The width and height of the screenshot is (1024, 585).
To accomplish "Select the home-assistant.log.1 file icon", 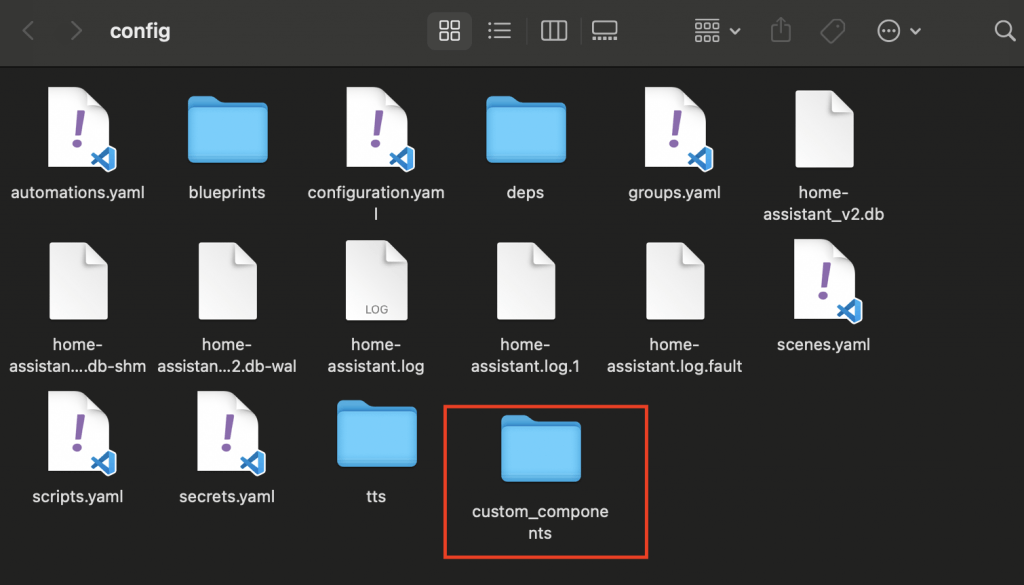I will click(x=526, y=281).
